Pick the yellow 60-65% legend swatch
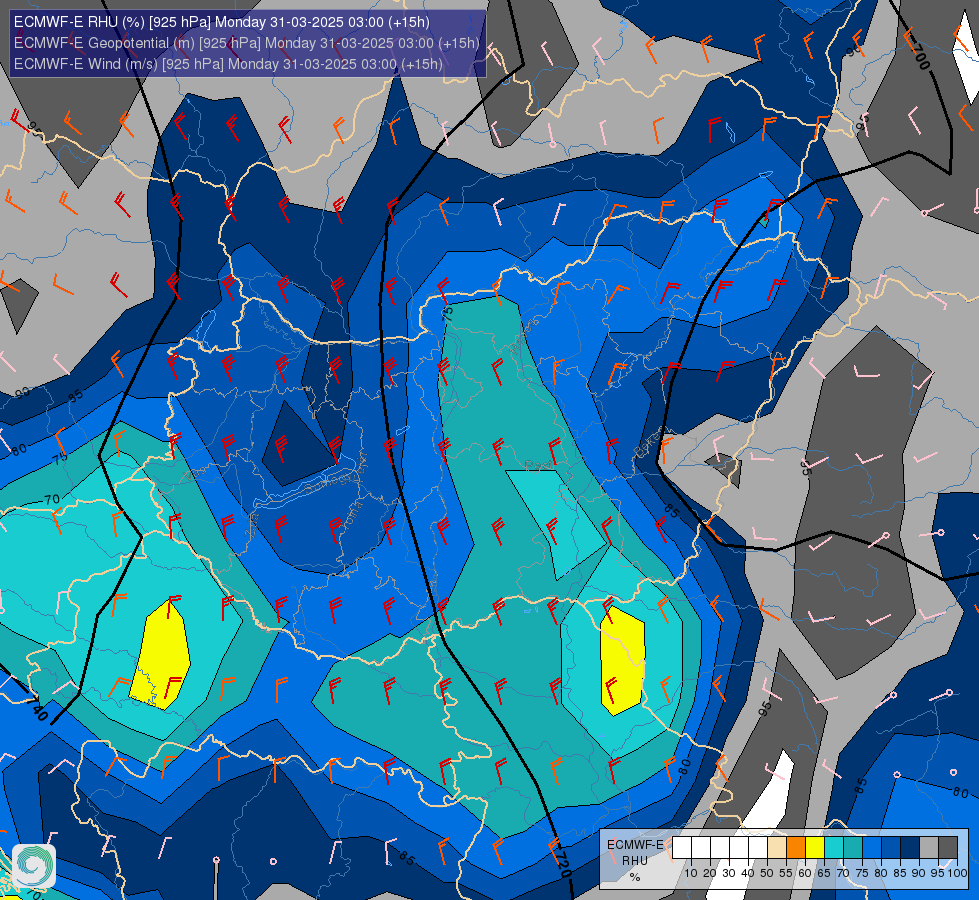 point(815,848)
